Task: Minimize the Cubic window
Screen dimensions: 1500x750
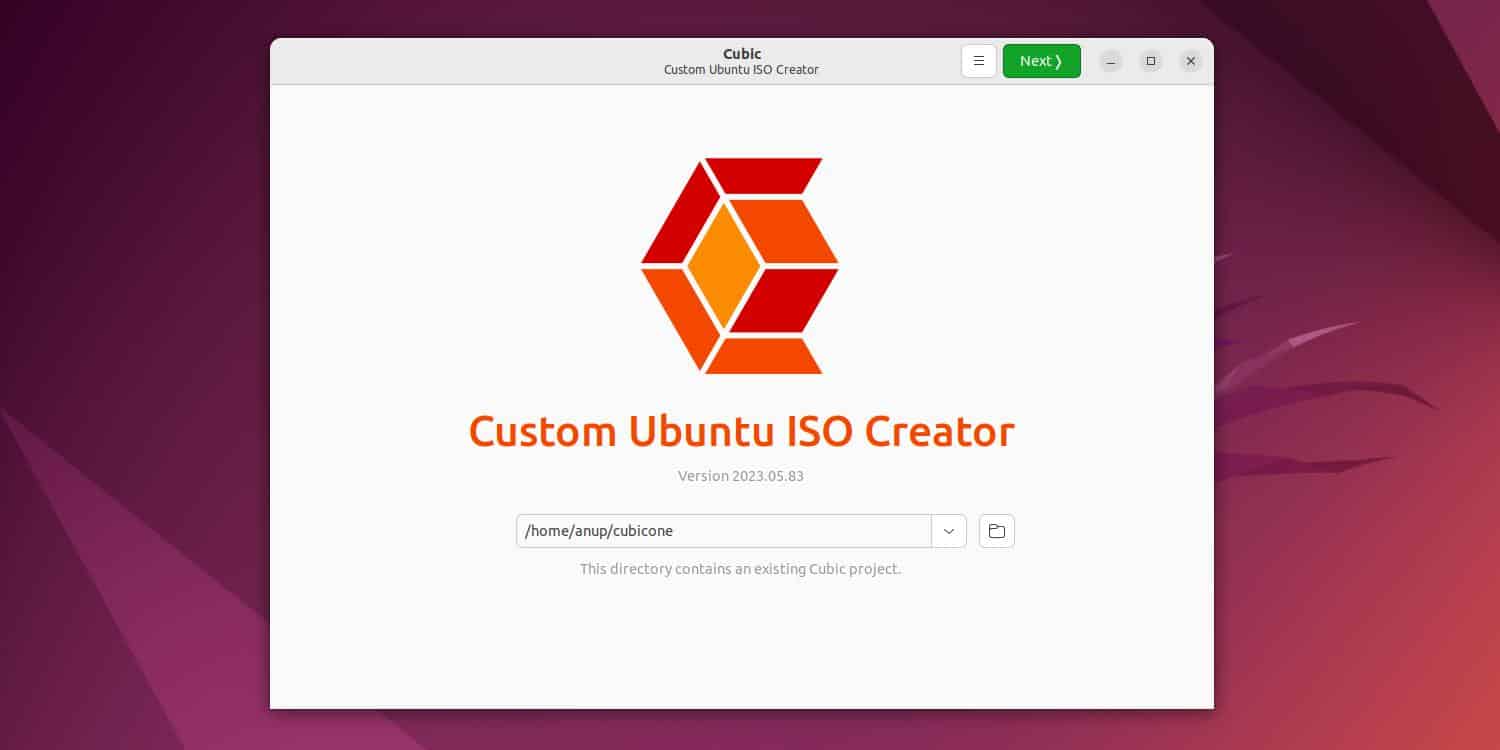Action: [1111, 61]
